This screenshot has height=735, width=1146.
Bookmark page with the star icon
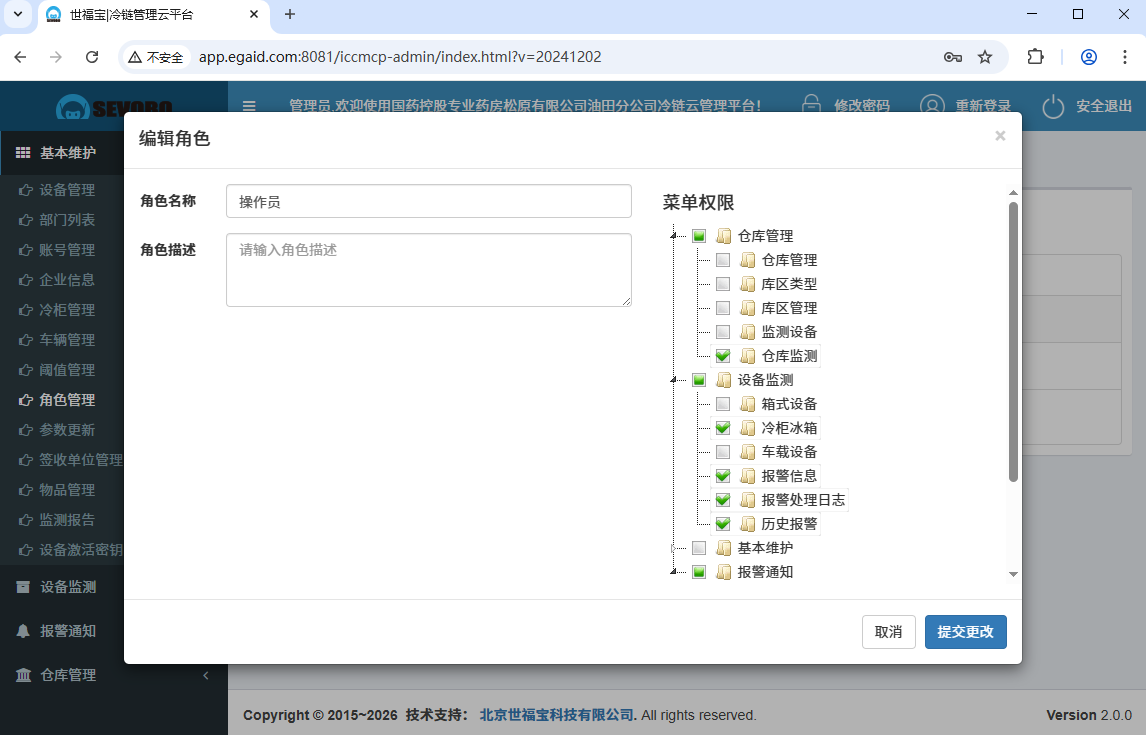pyautogui.click(x=985, y=57)
